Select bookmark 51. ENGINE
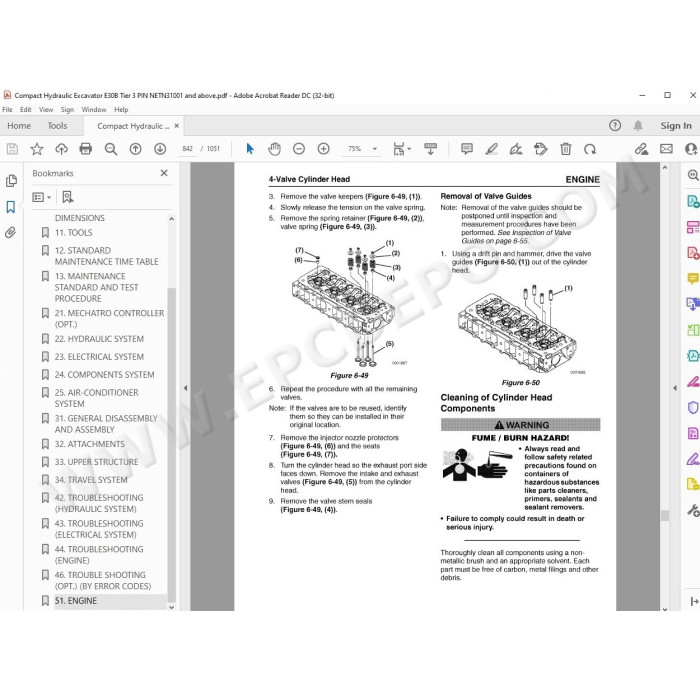Viewport: 700px width, 700px height. point(75,600)
